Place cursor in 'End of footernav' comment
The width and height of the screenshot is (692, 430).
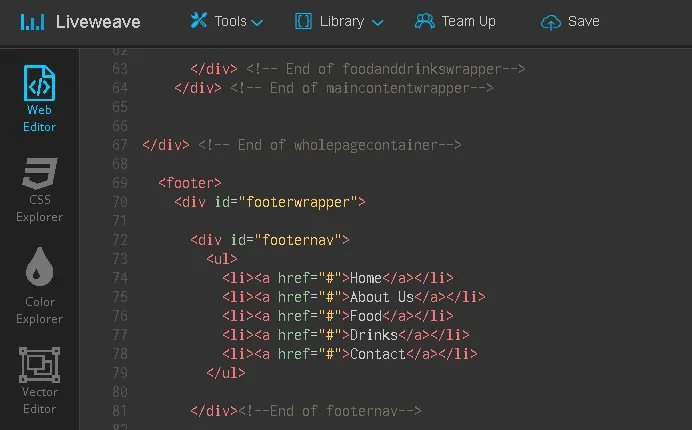(330, 411)
